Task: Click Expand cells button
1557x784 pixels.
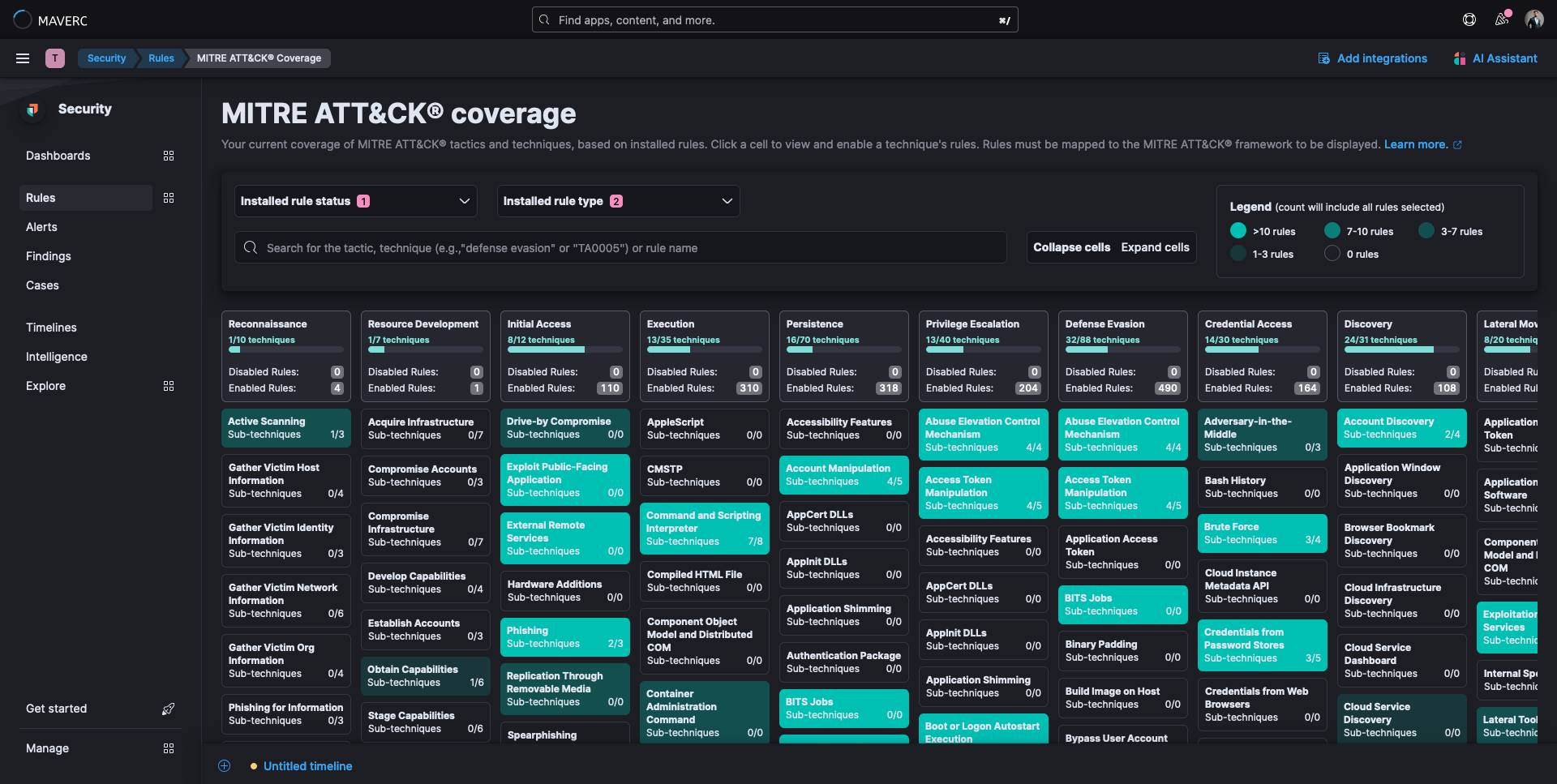Action: point(1155,247)
